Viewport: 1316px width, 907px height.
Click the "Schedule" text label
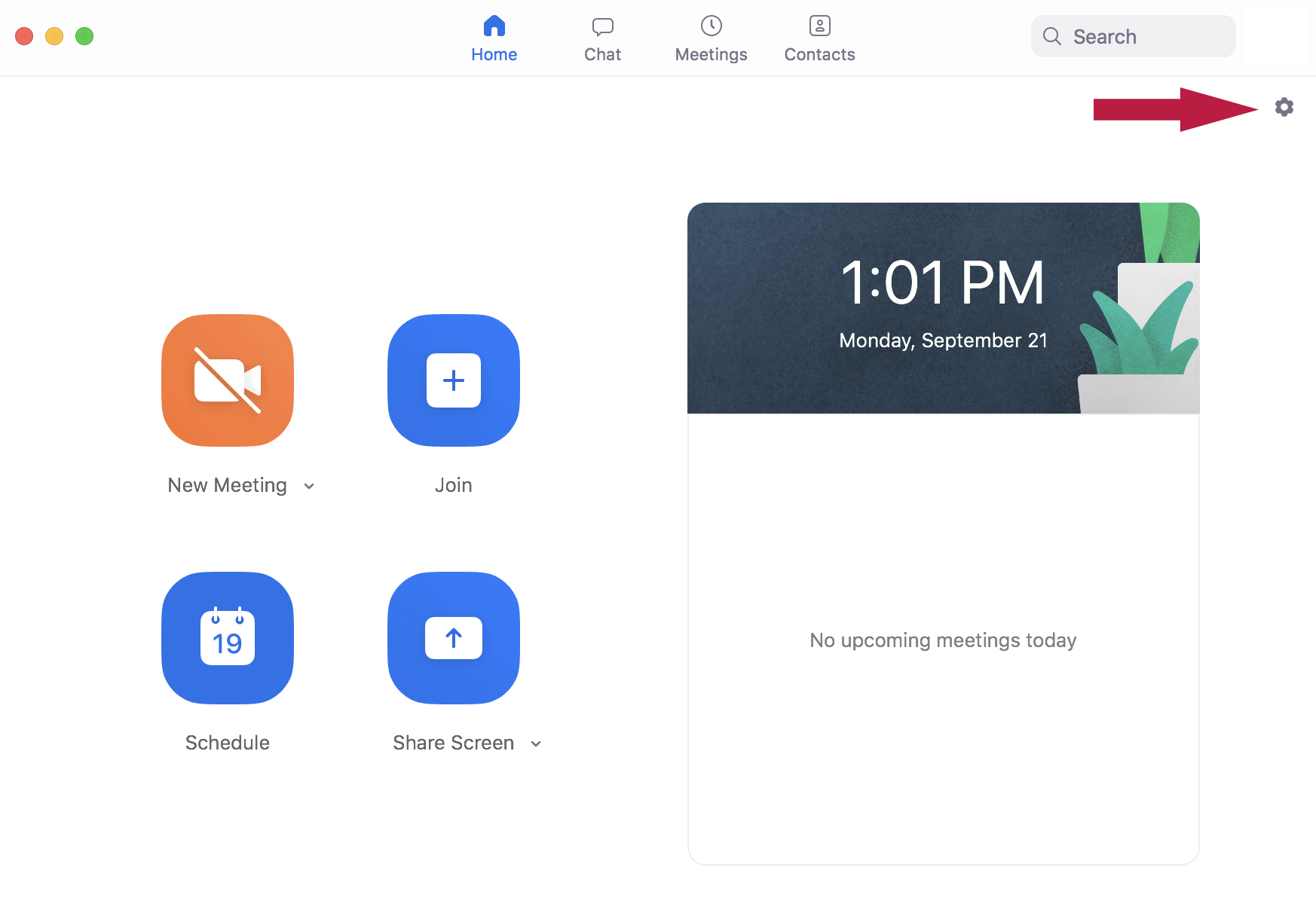tap(228, 743)
